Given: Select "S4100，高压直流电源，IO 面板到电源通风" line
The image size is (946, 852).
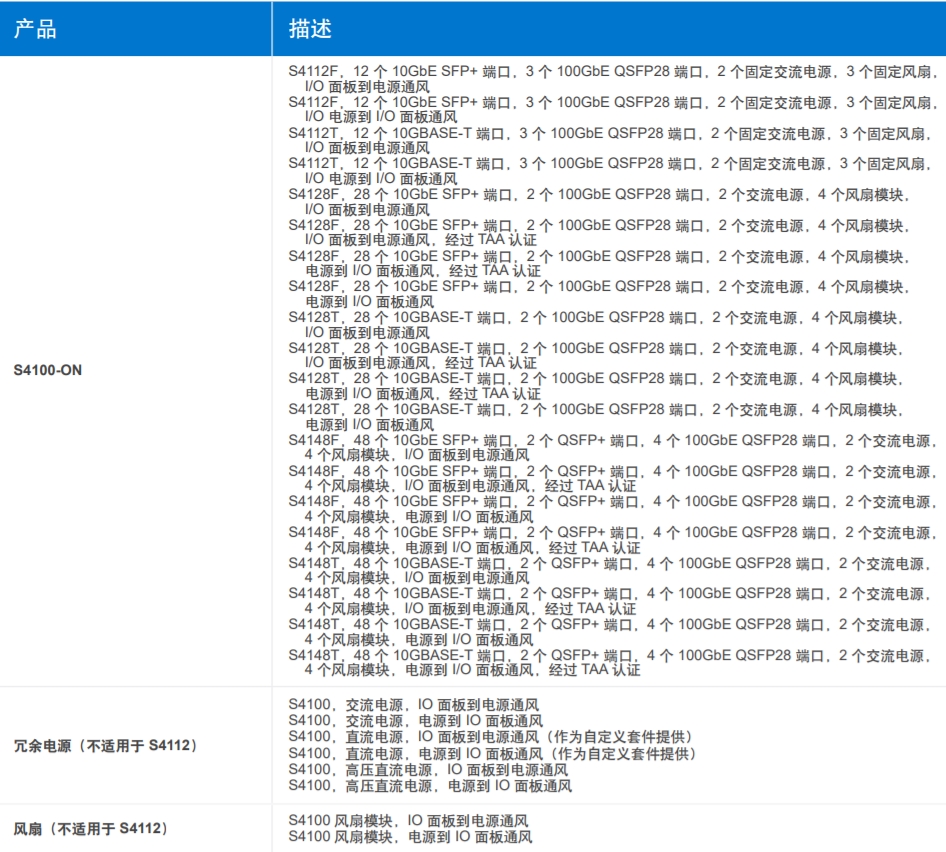Looking at the screenshot, I should pyautogui.click(x=428, y=770).
